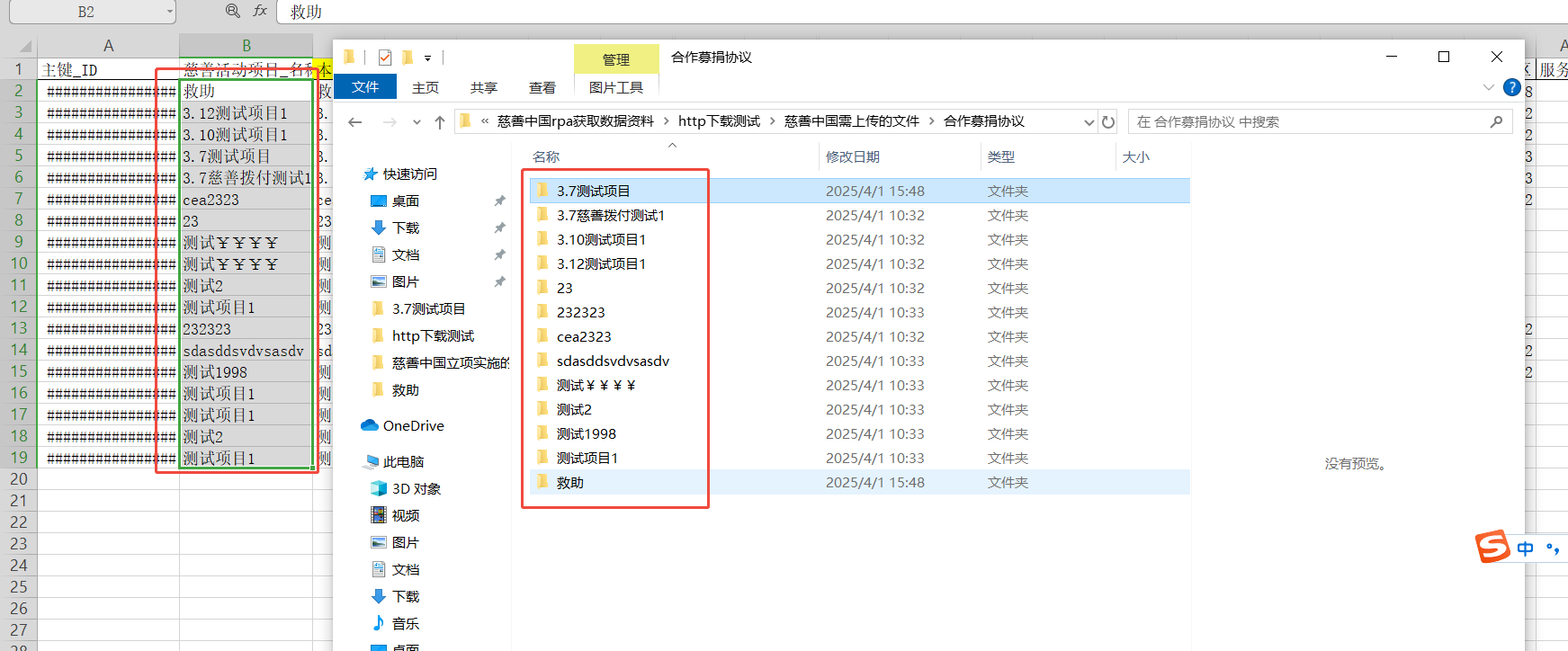
Task: Click the « overflow chevron in the address bar
Action: pyautogui.click(x=485, y=121)
